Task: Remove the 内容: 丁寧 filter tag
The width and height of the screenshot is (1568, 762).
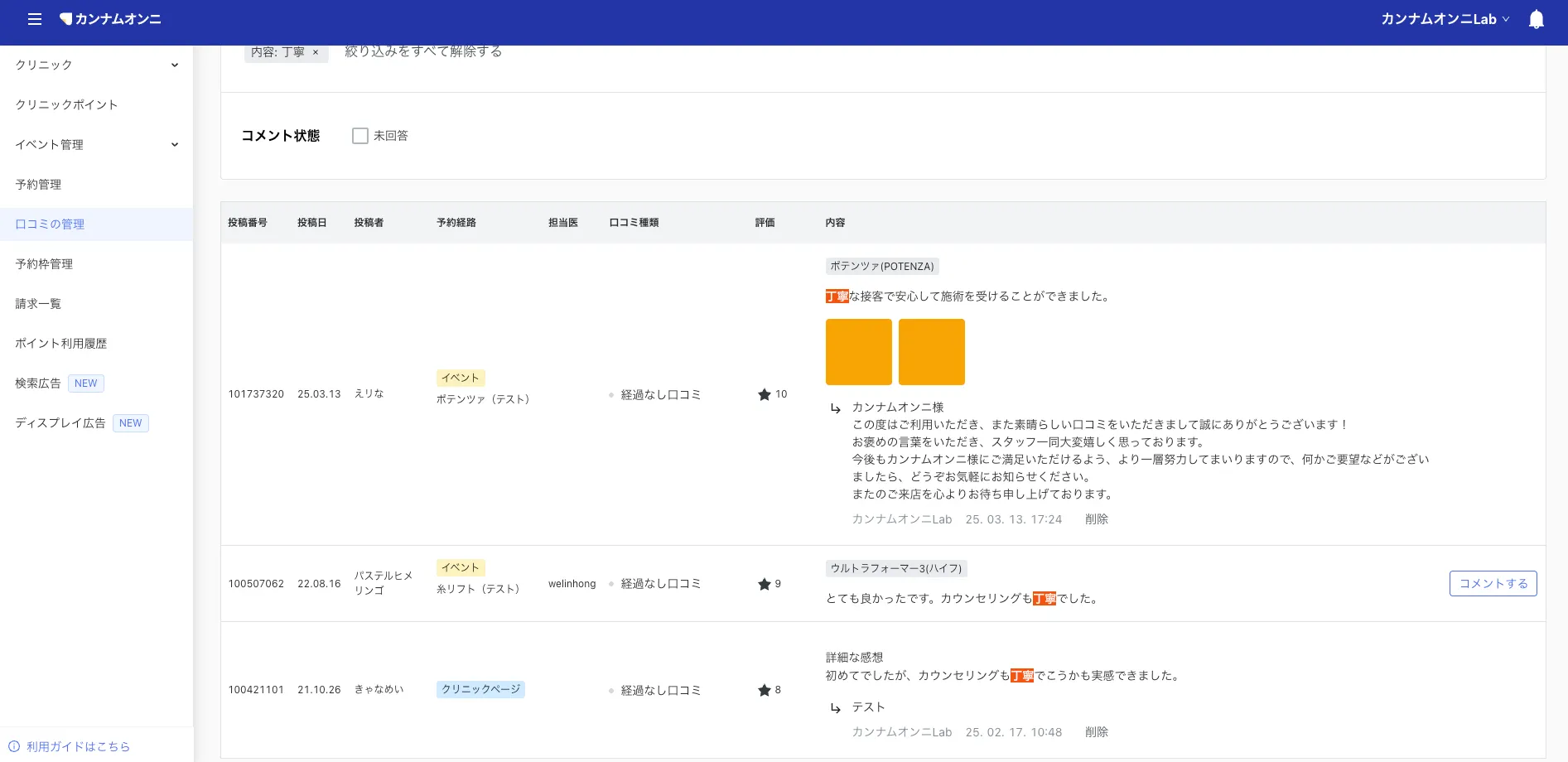Action: point(316,52)
